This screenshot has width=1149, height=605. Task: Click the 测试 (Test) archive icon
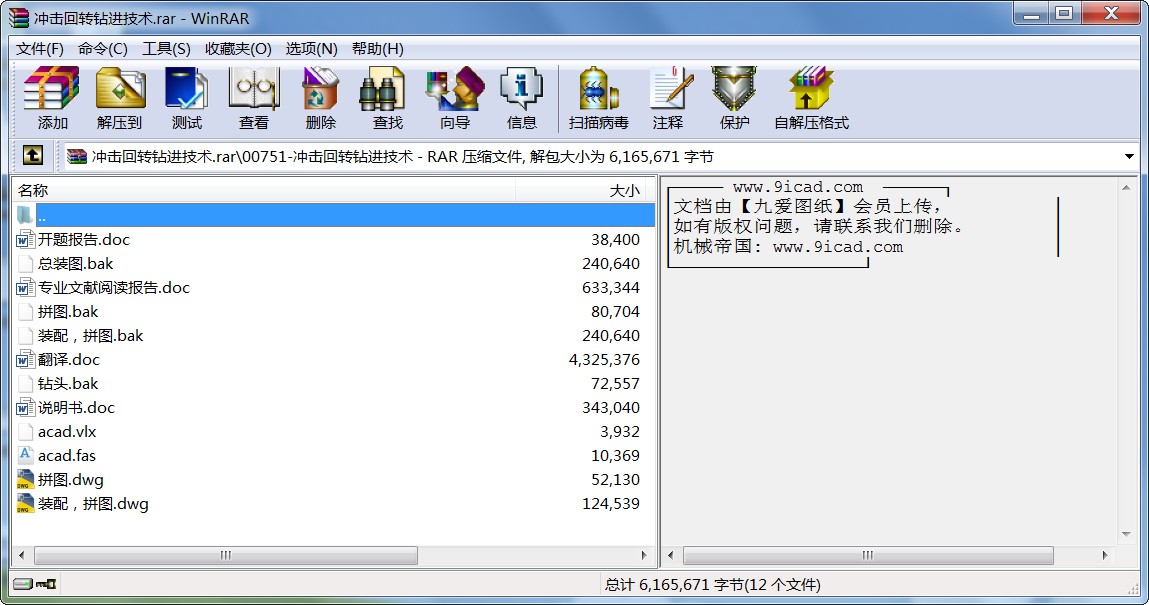coord(185,97)
